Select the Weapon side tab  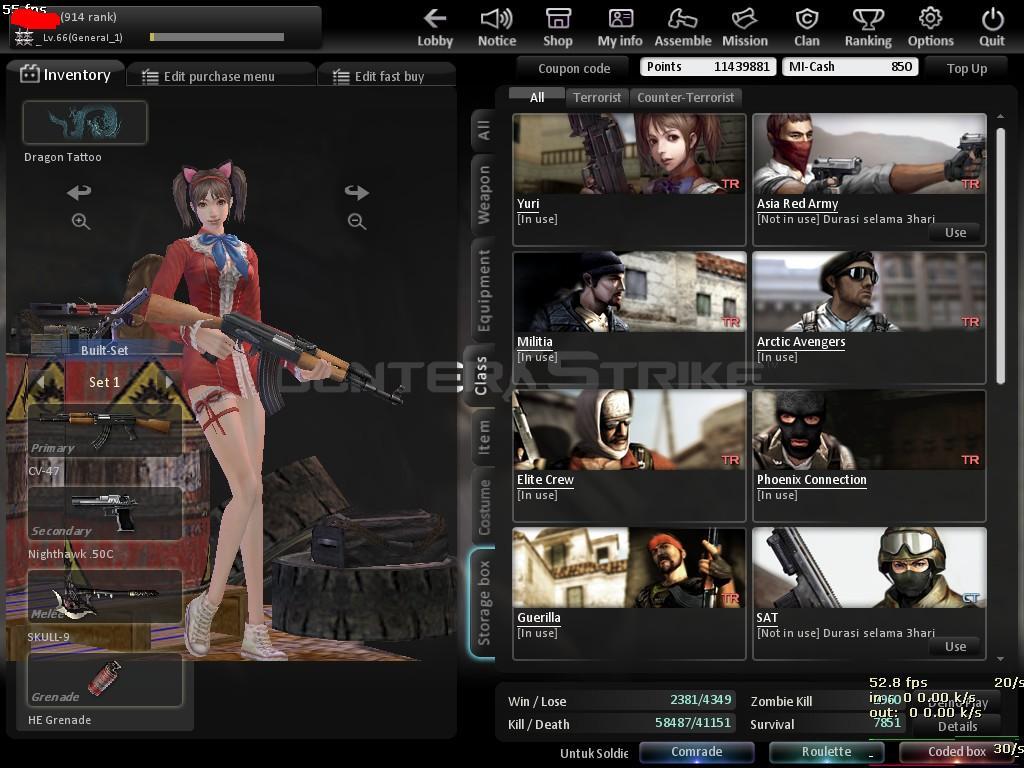coord(484,195)
